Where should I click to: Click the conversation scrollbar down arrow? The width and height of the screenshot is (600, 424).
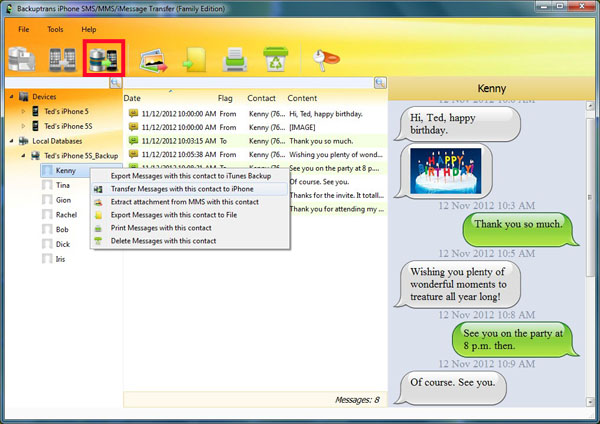click(x=590, y=402)
